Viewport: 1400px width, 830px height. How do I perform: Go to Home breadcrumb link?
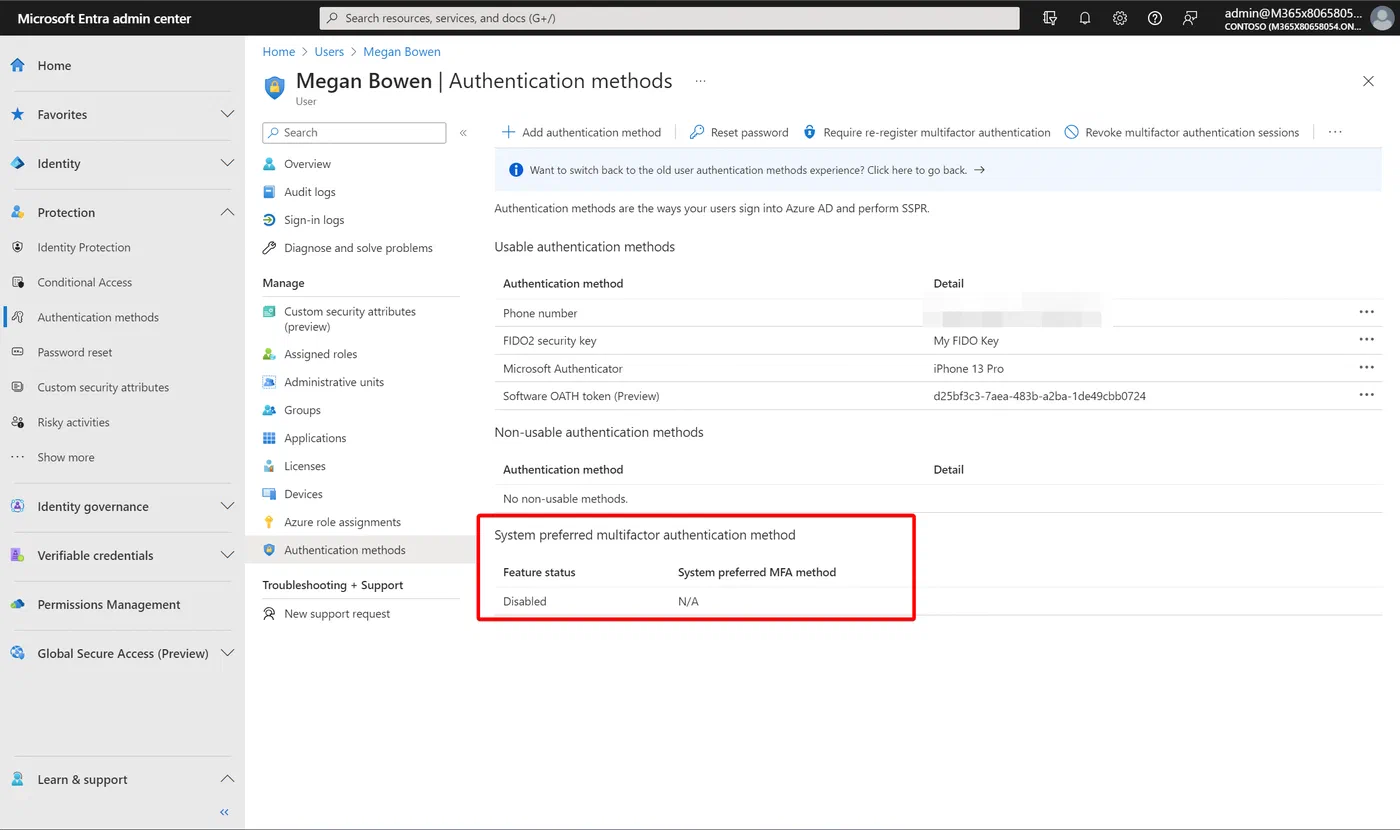[279, 52]
